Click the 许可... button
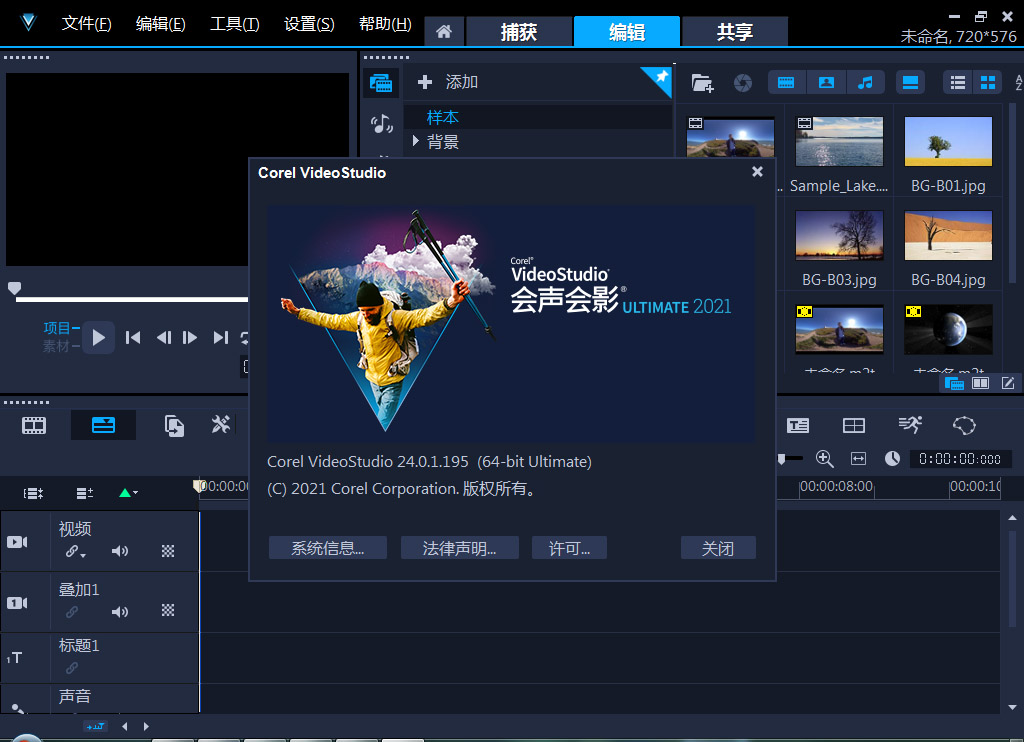 pos(569,548)
